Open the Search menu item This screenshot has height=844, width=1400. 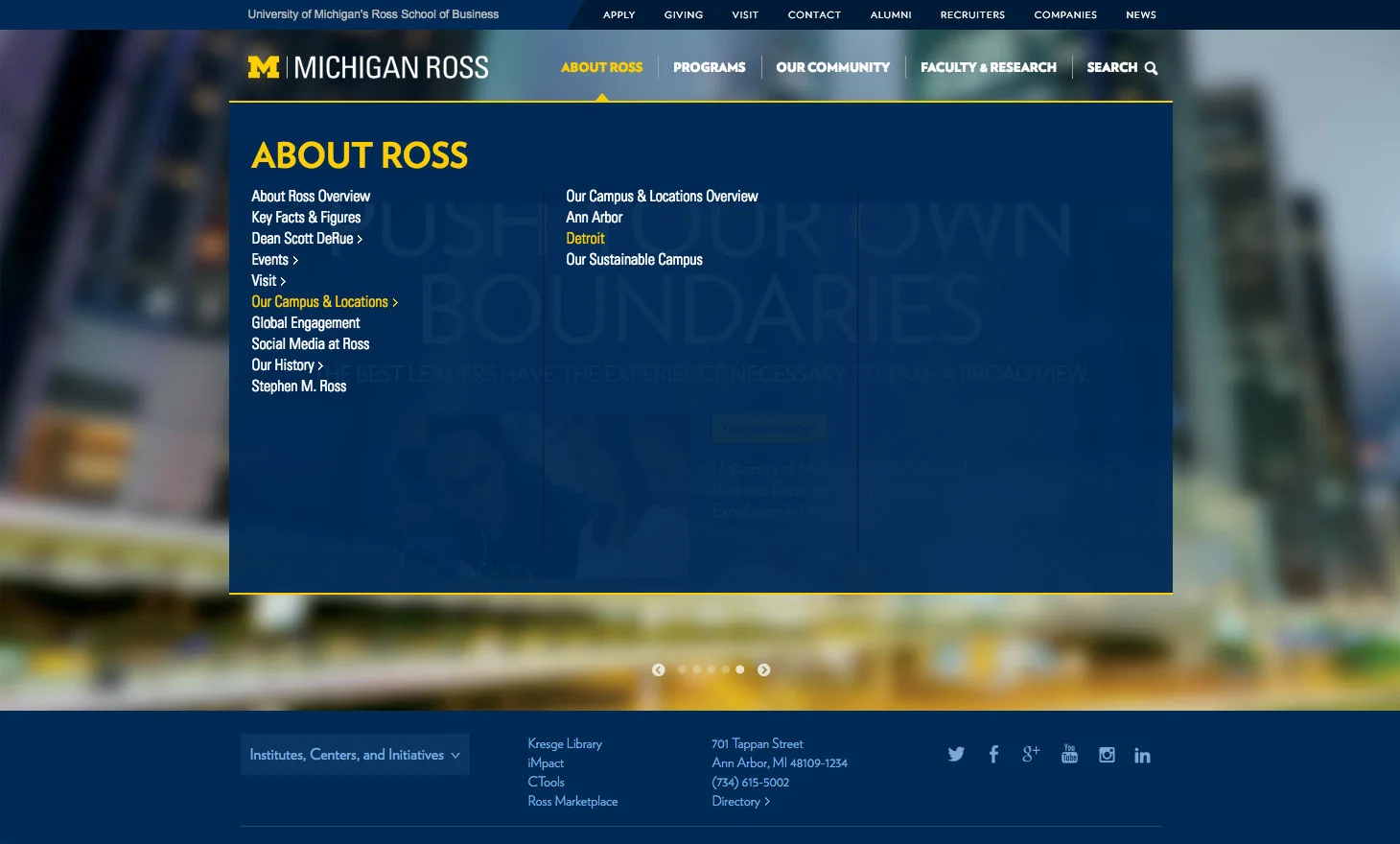click(x=1121, y=67)
